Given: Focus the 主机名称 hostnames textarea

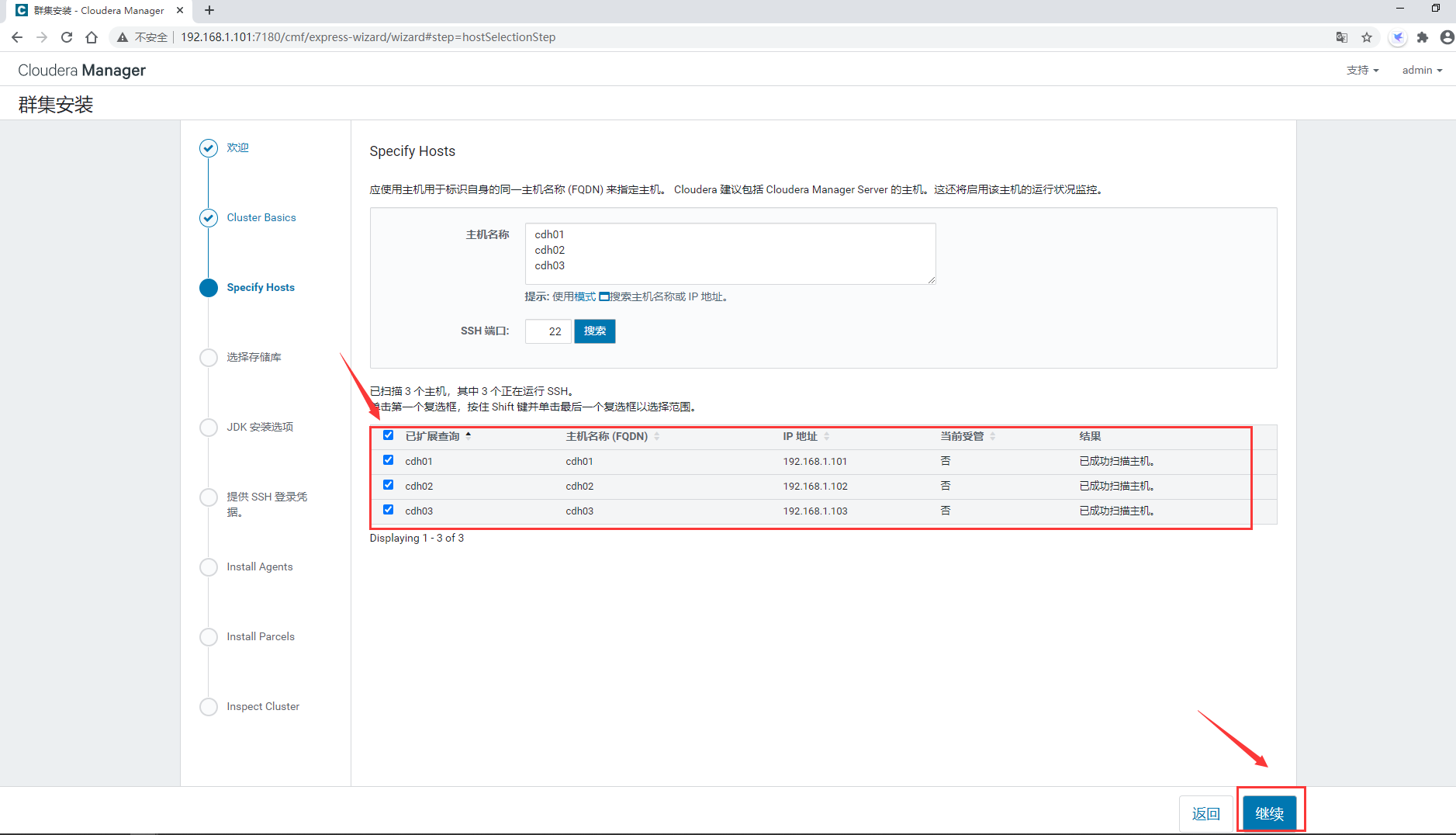Looking at the screenshot, I should [731, 254].
